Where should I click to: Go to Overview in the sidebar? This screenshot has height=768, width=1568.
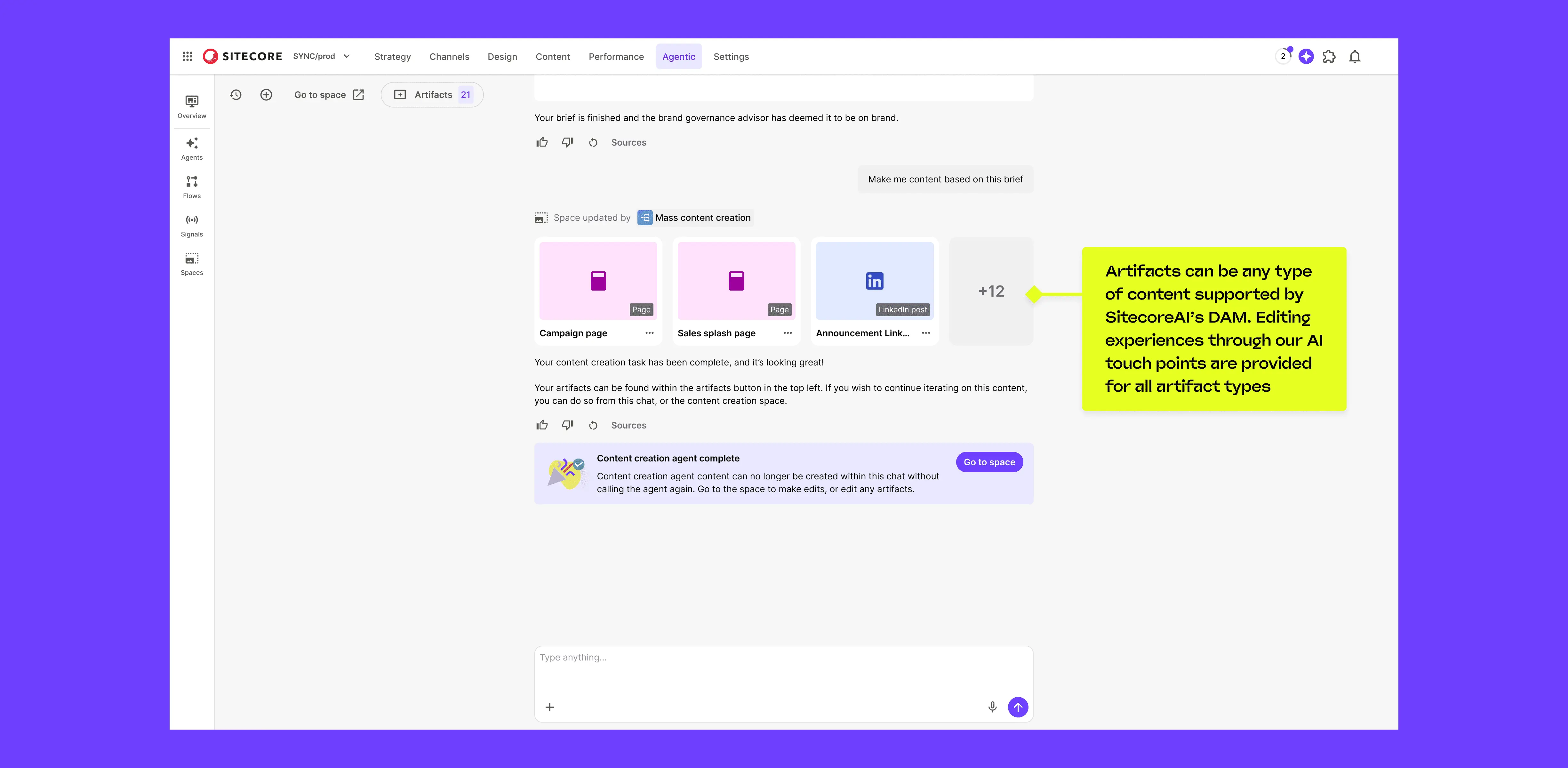192,107
